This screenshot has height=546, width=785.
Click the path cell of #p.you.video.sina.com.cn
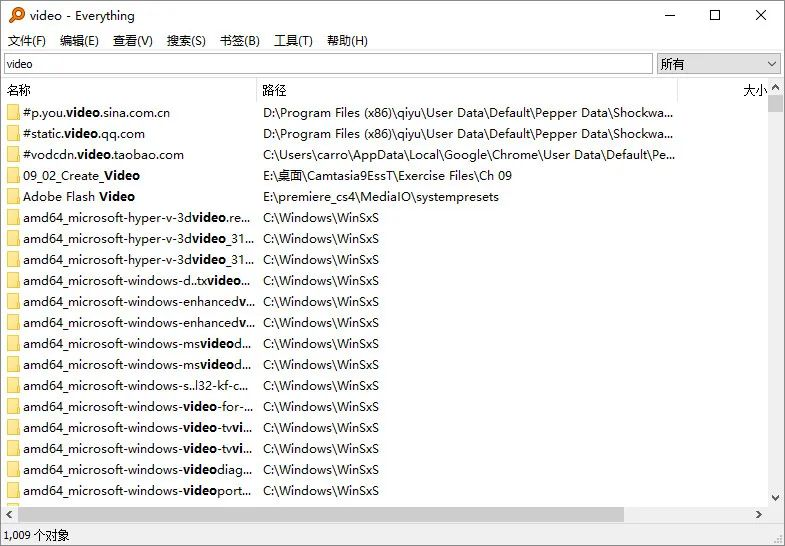point(468,113)
